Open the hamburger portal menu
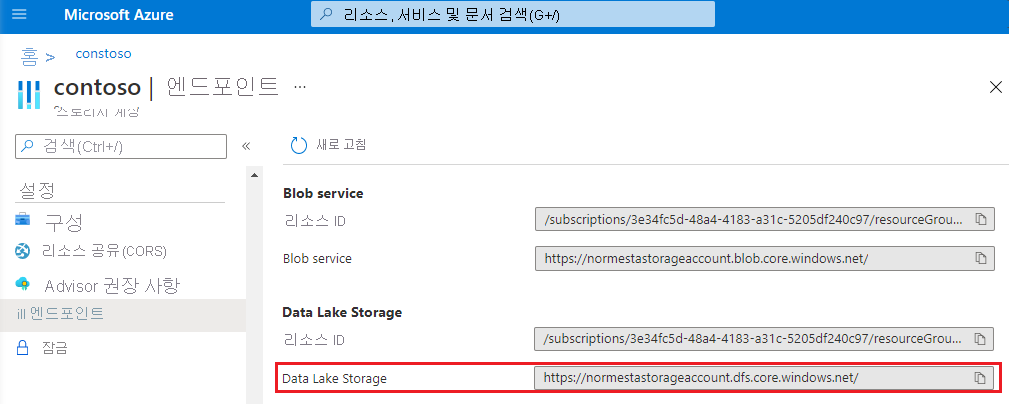This screenshot has height=404, width=1009. [19, 14]
